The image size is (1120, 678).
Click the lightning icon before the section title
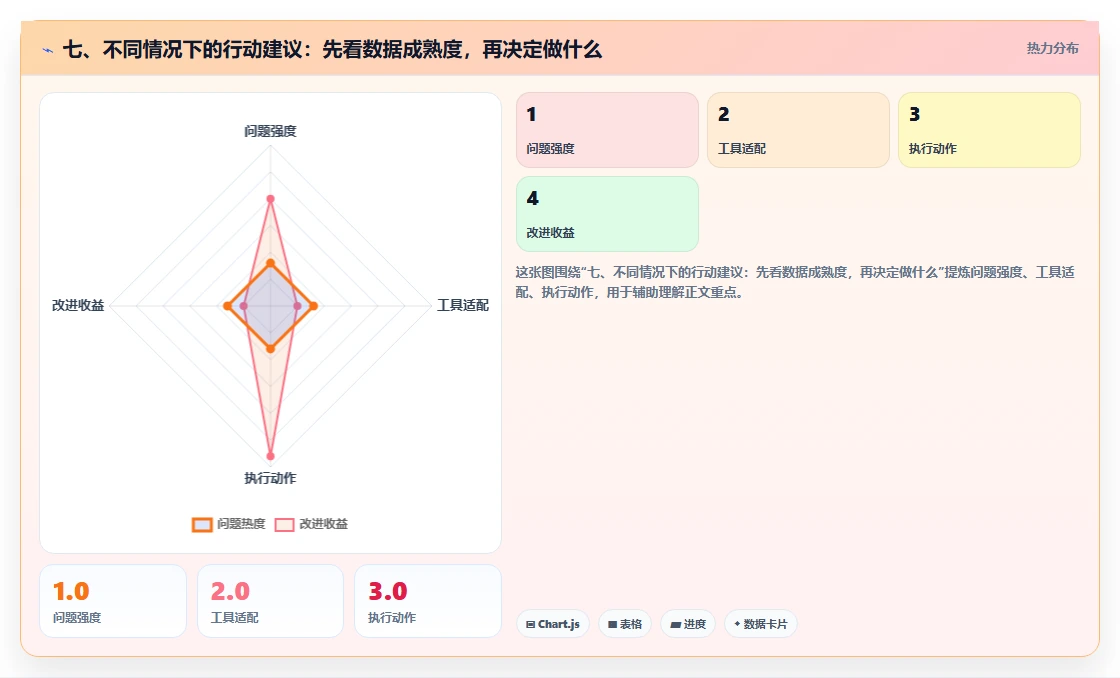click(48, 50)
